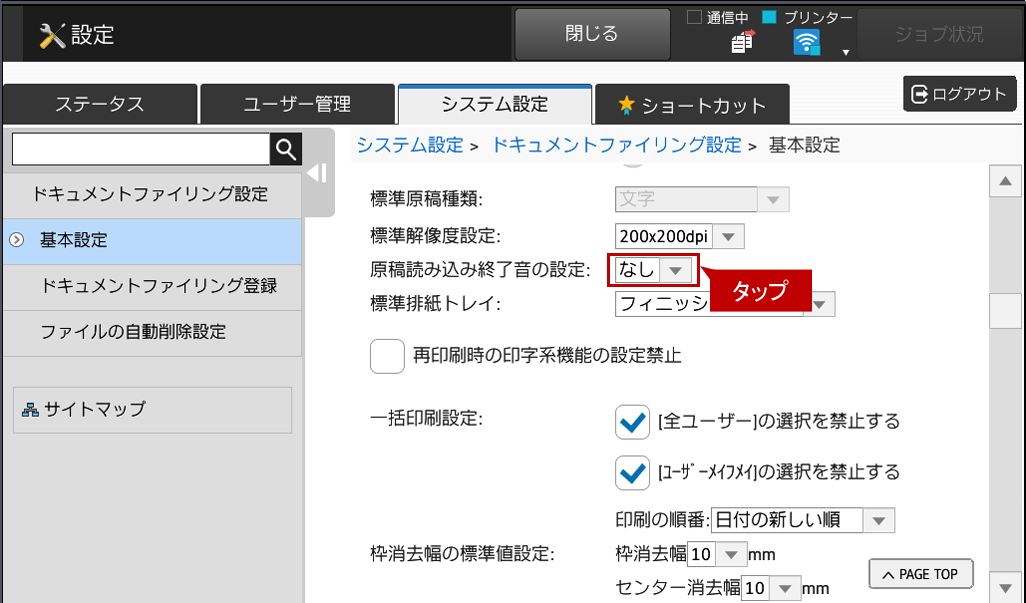Select 基本設定 in the sidebar
This screenshot has width=1026, height=603.
pos(152,240)
